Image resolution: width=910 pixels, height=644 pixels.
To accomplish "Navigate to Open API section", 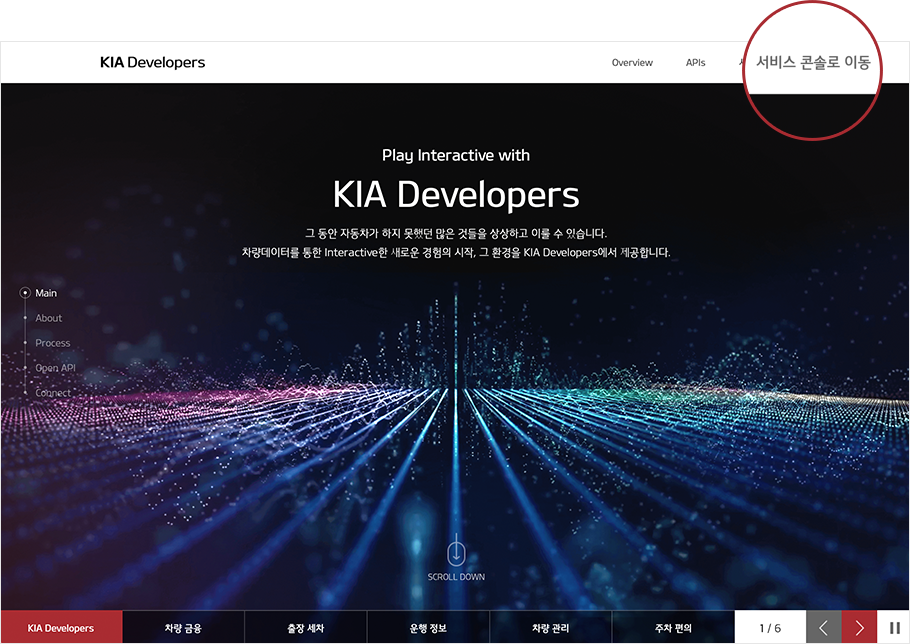I will pos(54,368).
